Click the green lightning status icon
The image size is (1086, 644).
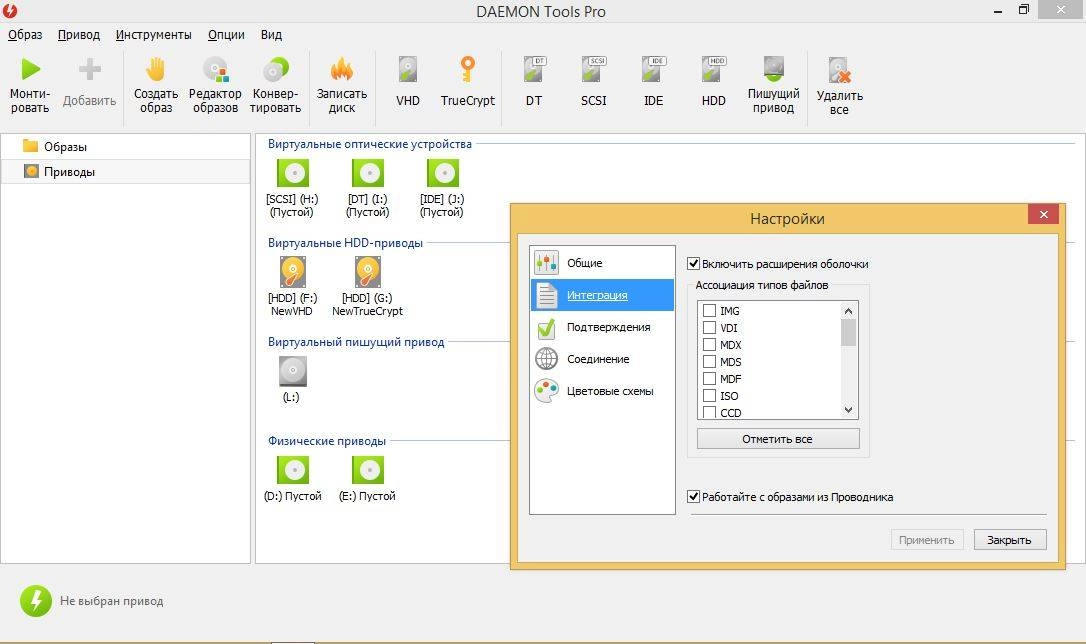point(36,601)
